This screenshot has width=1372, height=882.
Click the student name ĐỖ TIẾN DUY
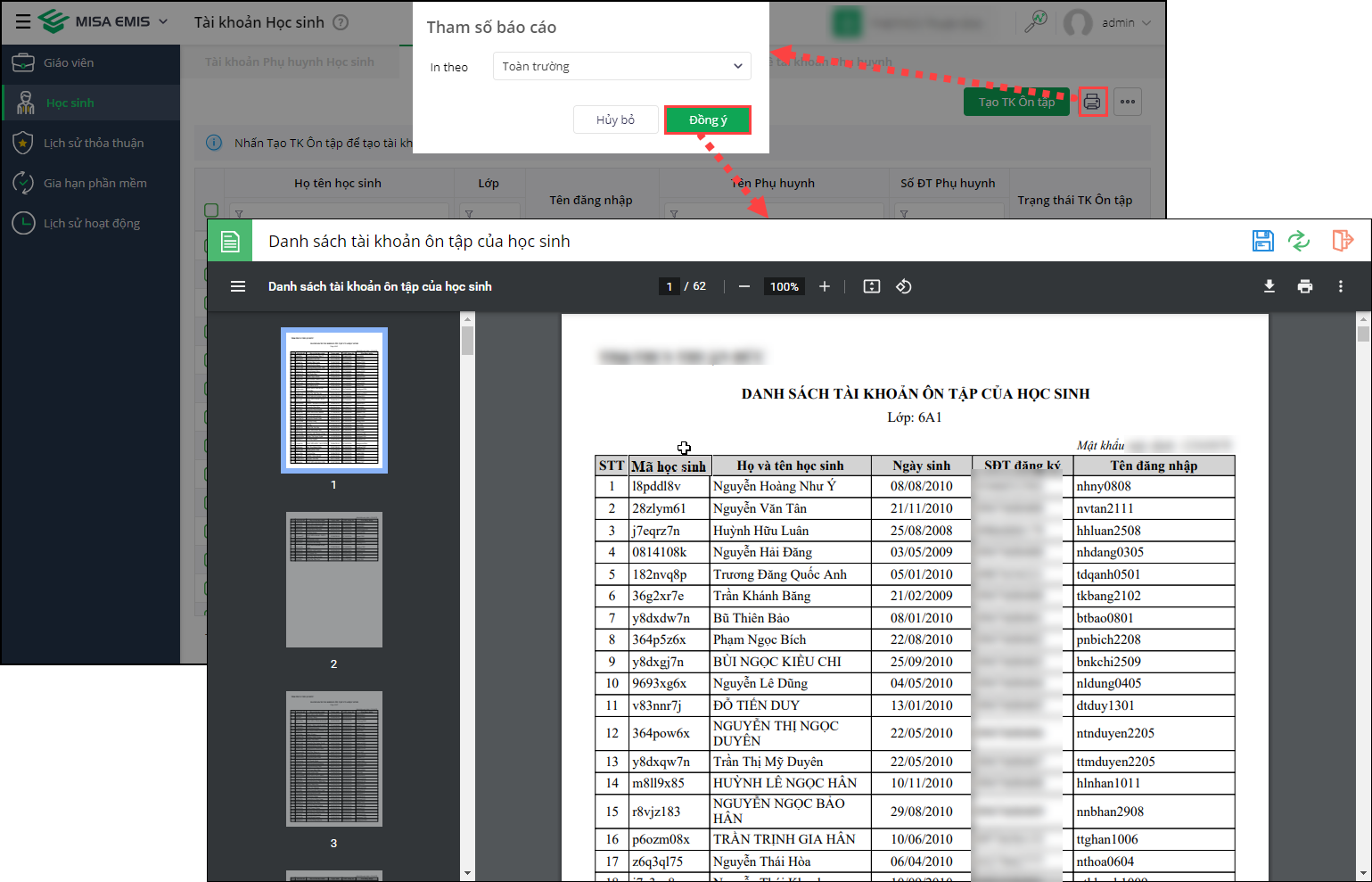[x=756, y=705]
